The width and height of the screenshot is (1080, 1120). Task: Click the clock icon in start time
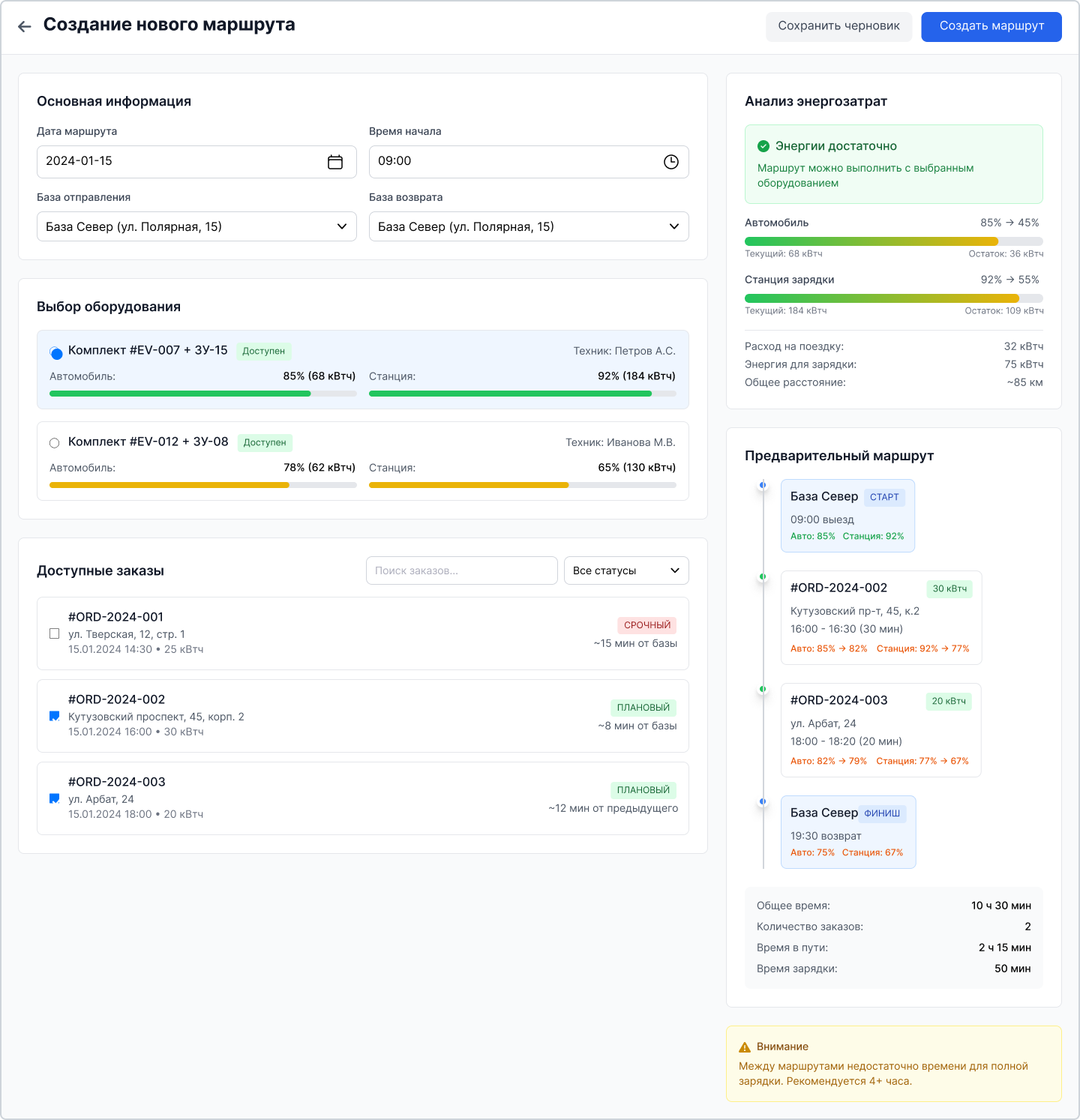[x=670, y=162]
